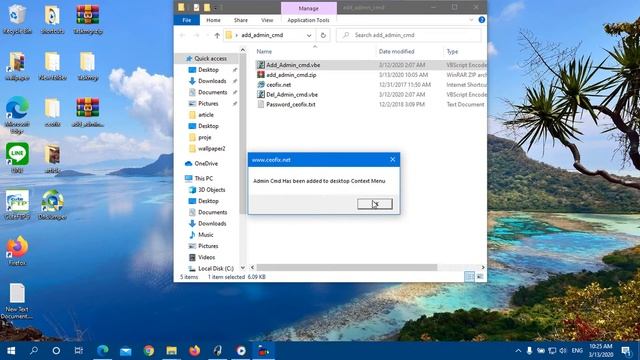Expand the ribbon with the chevron
The image size is (640, 360).
point(471,20)
